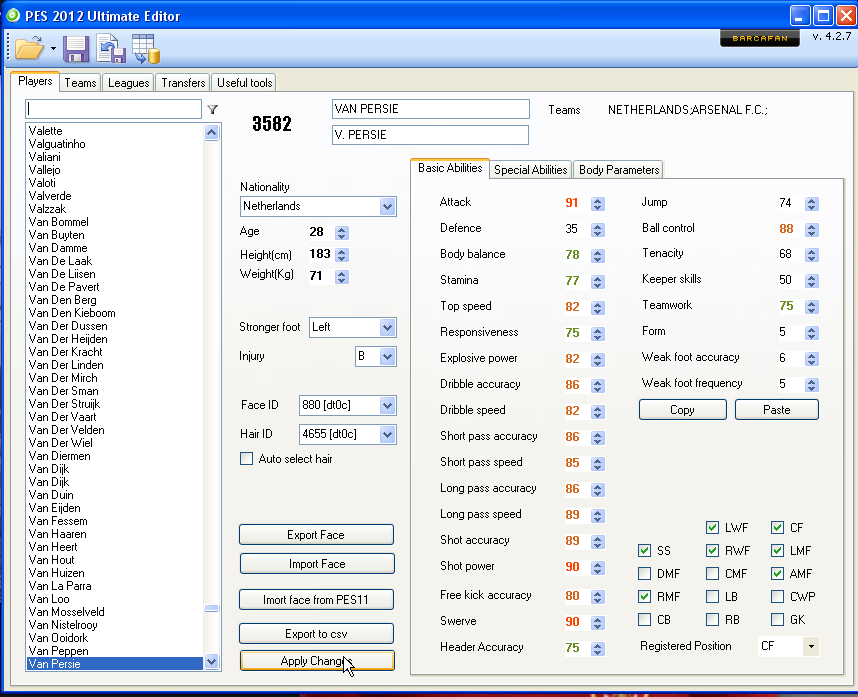Switch to the Leagues tab
The width and height of the screenshot is (858, 697).
pos(129,83)
